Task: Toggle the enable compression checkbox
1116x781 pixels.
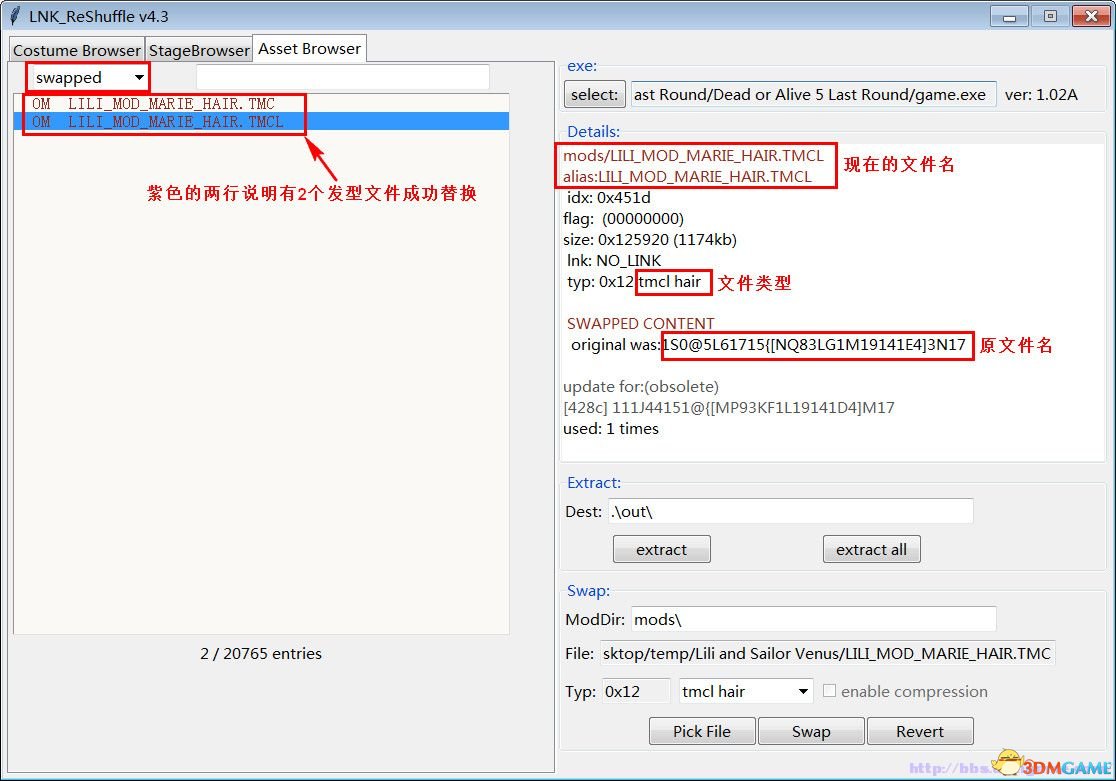Action: tap(829, 691)
